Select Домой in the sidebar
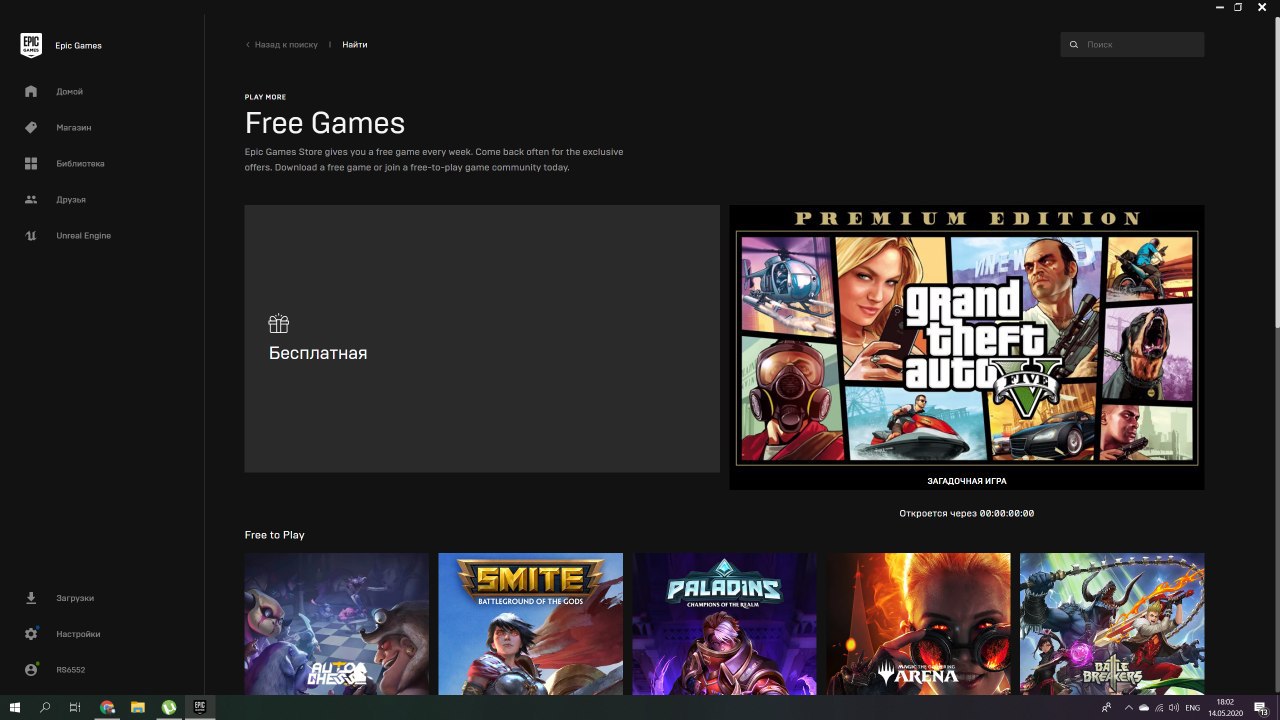 70,91
